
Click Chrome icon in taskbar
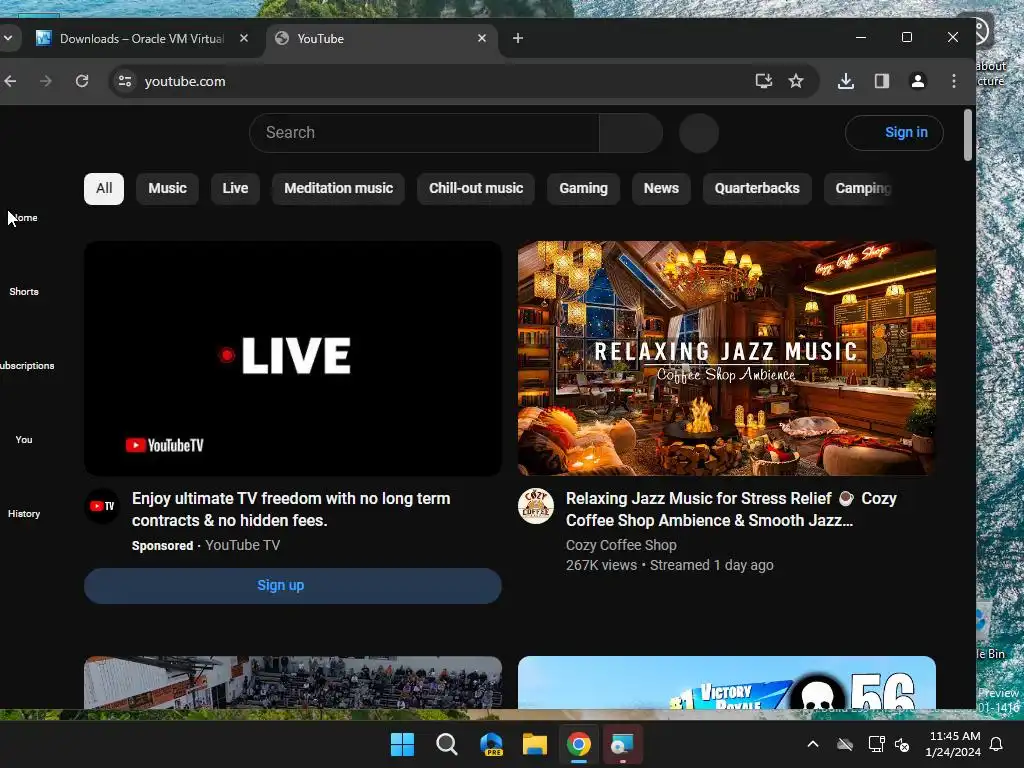coord(579,744)
